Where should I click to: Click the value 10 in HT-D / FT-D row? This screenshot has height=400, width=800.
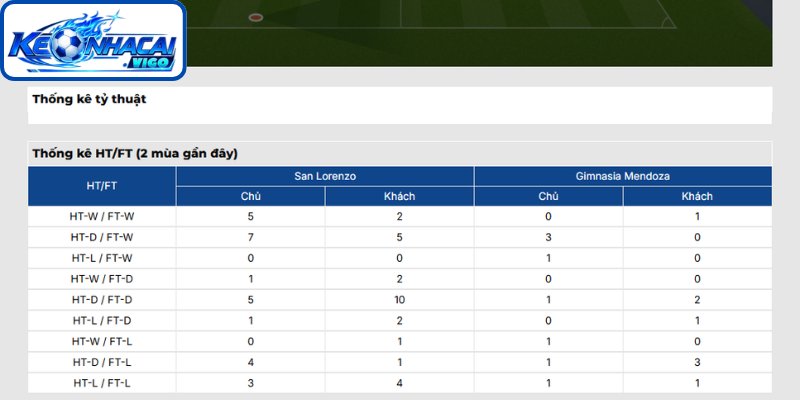point(399,300)
